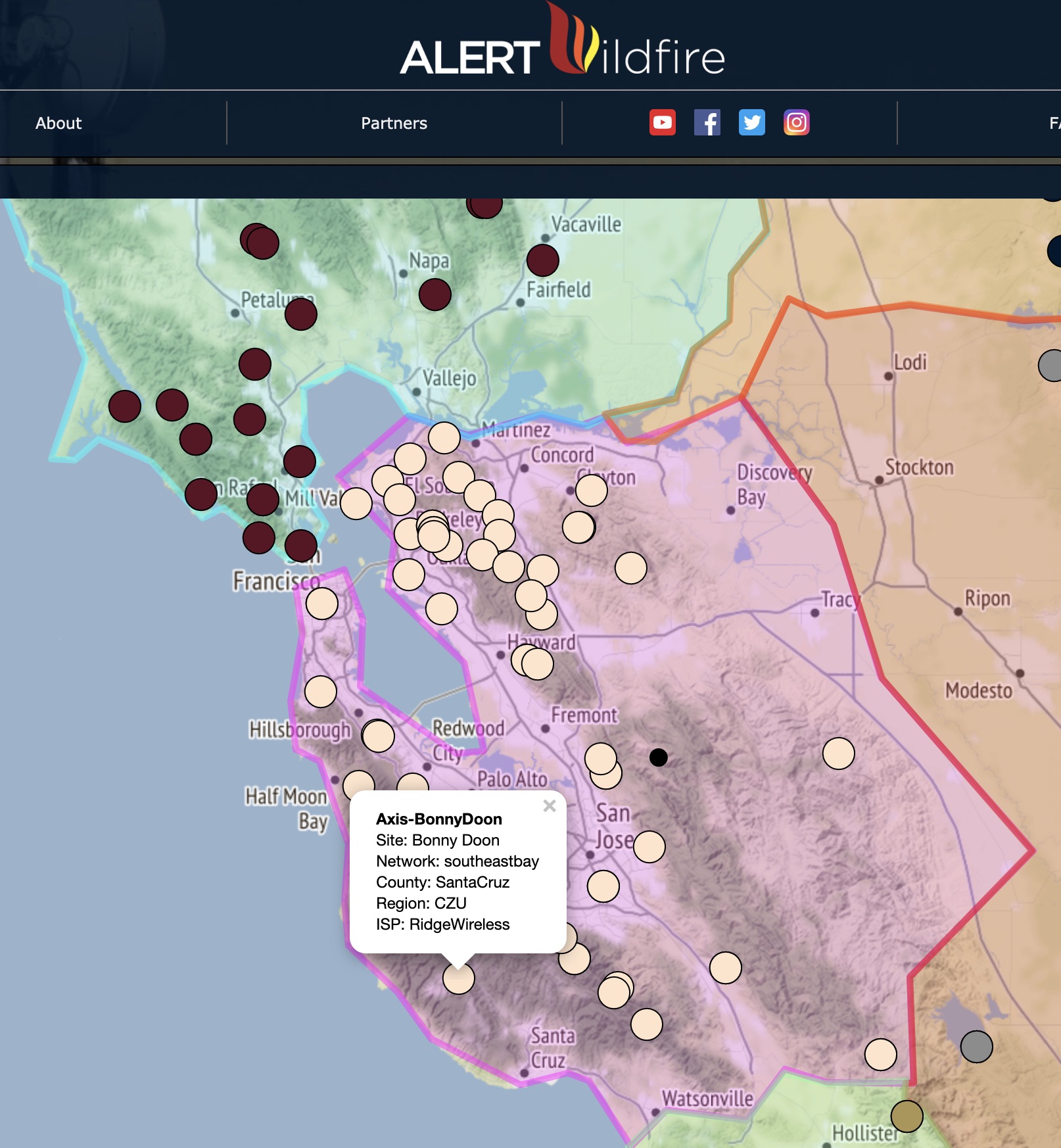Image resolution: width=1061 pixels, height=1148 pixels.
Task: Click the gray camera marker beside the reservoir
Action: point(976,1047)
